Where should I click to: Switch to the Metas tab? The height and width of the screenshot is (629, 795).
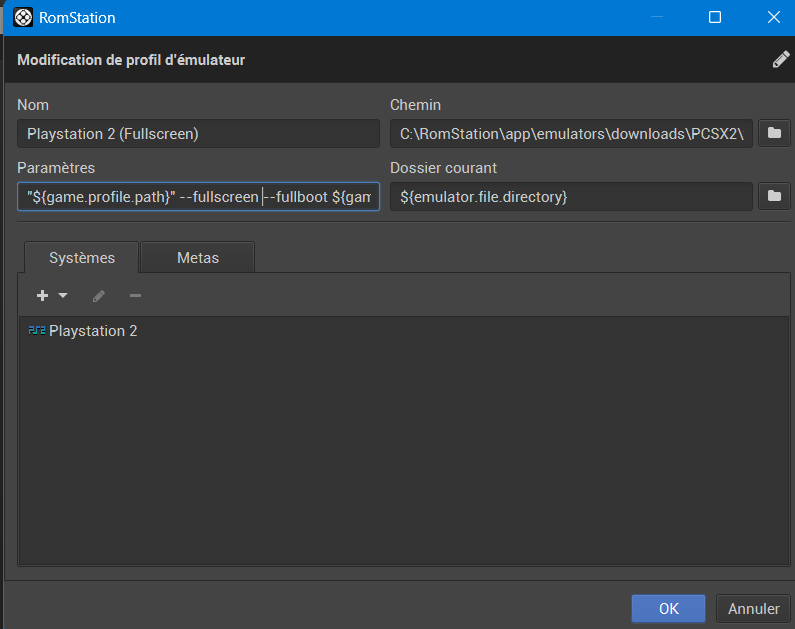[198, 258]
